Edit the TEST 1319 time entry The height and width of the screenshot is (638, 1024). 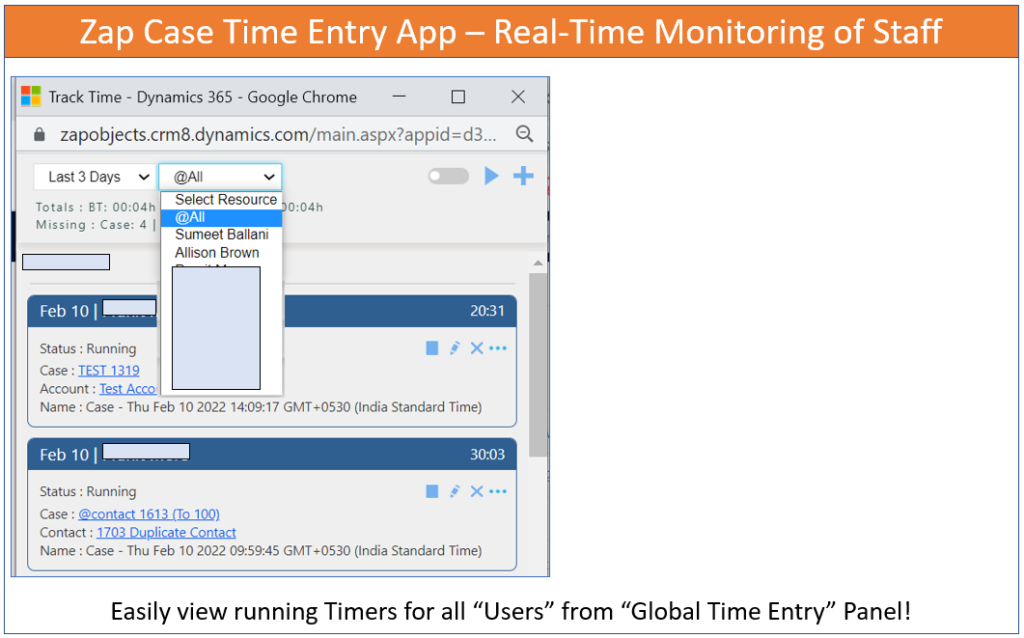pos(455,348)
